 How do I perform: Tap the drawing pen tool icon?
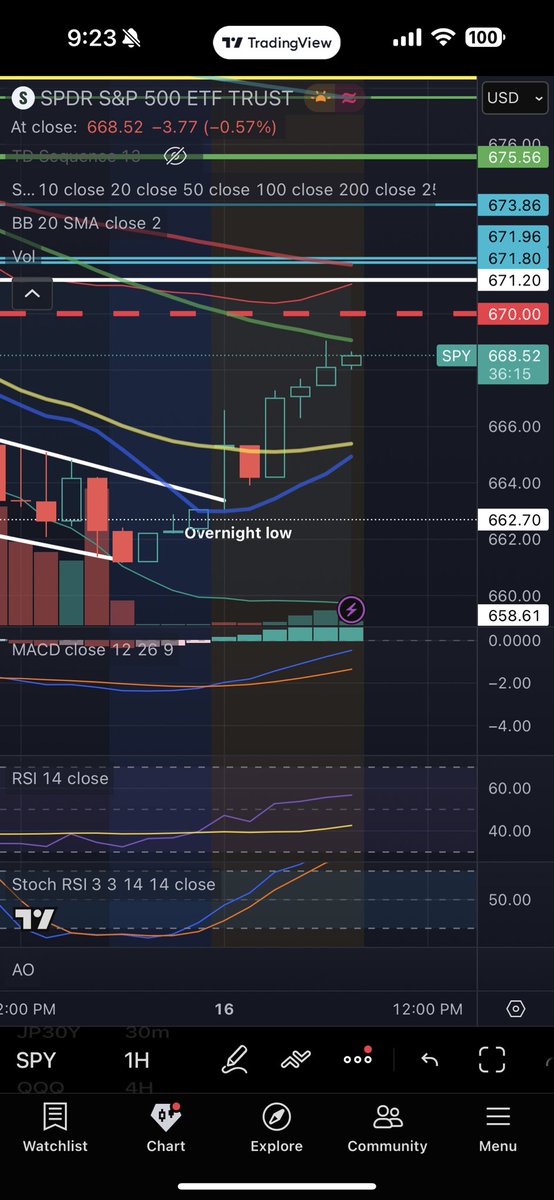[235, 1059]
